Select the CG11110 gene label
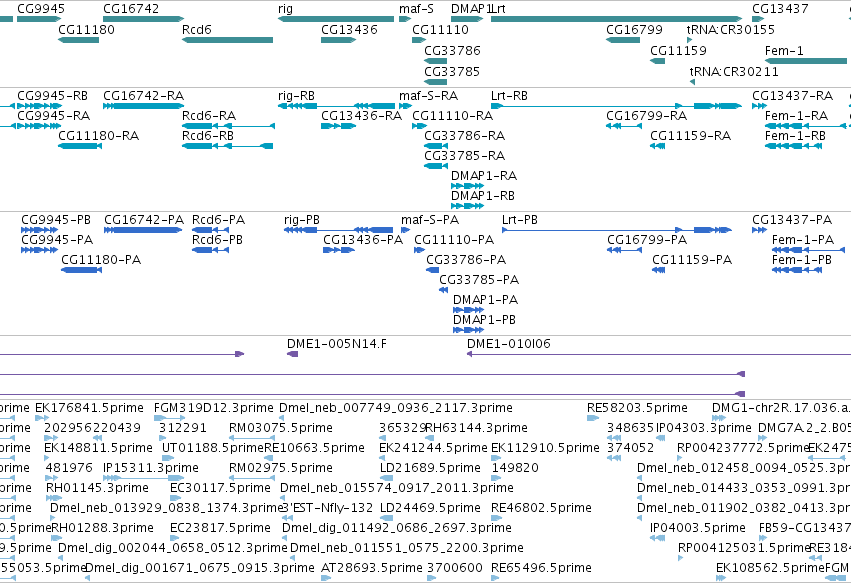The height and width of the screenshot is (583, 851). pos(440,29)
